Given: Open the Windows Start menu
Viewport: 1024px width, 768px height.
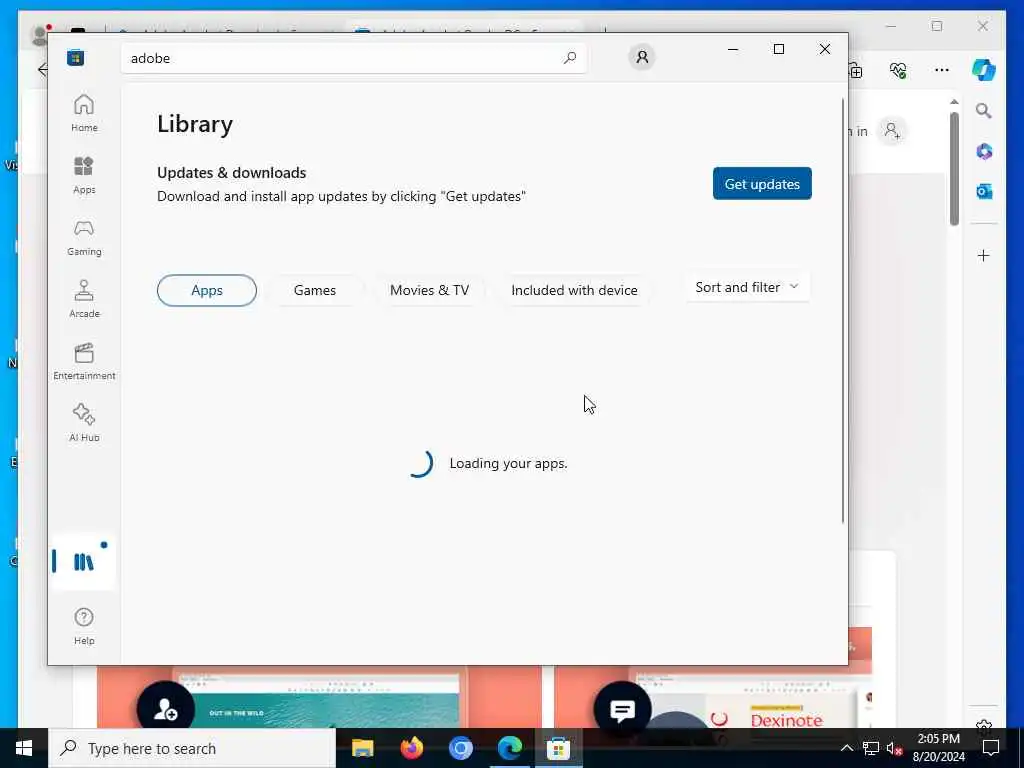Looking at the screenshot, I should pos(24,748).
